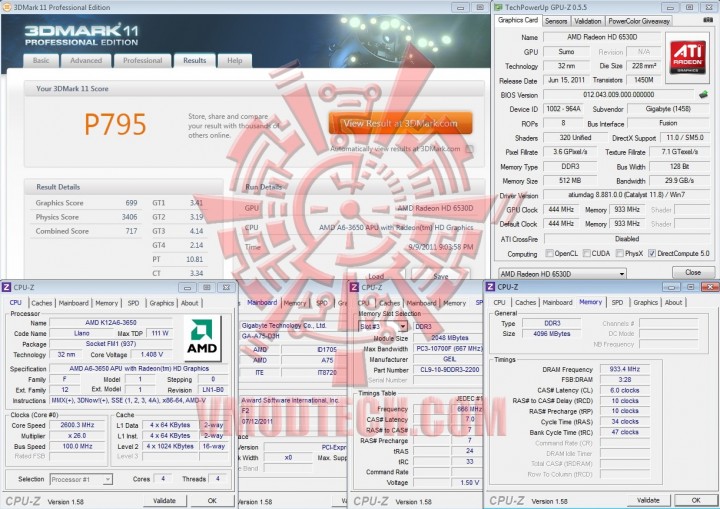
Task: Open the PowerColor Giveaway tab in GPU-Z
Action: click(639, 21)
